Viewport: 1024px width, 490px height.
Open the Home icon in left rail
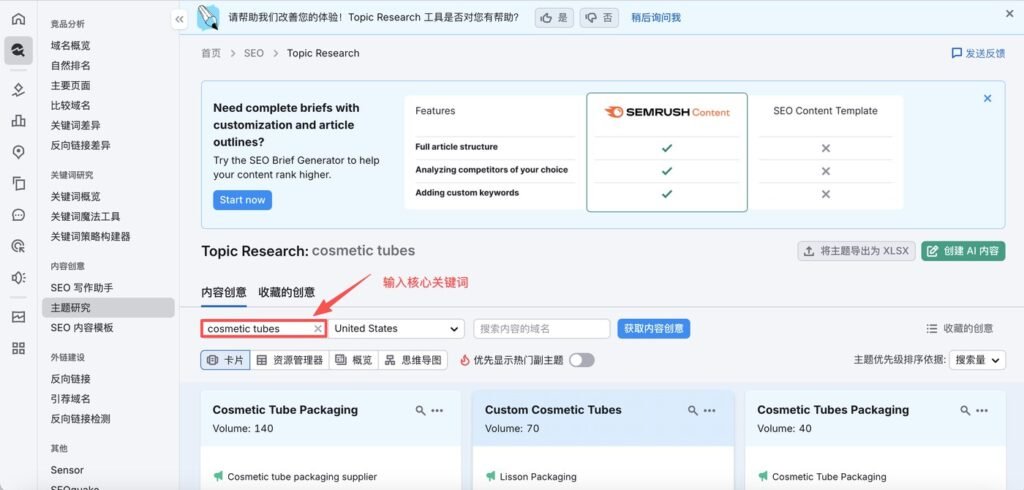[18, 19]
